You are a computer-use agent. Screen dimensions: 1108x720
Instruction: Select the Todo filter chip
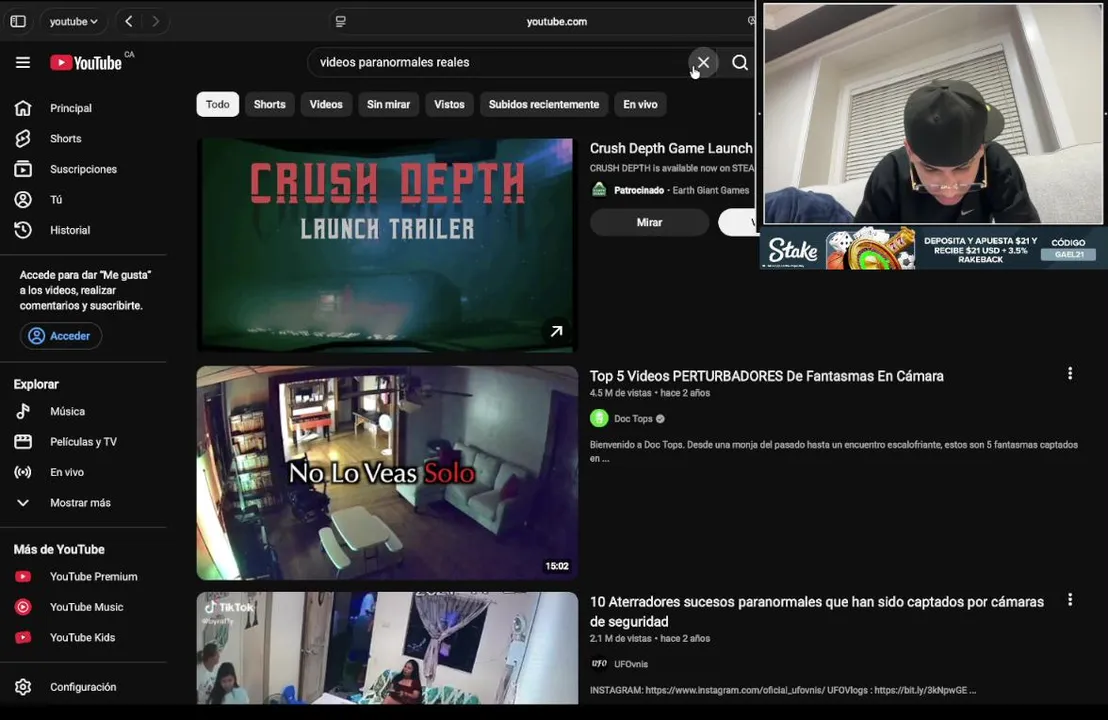[x=218, y=104]
